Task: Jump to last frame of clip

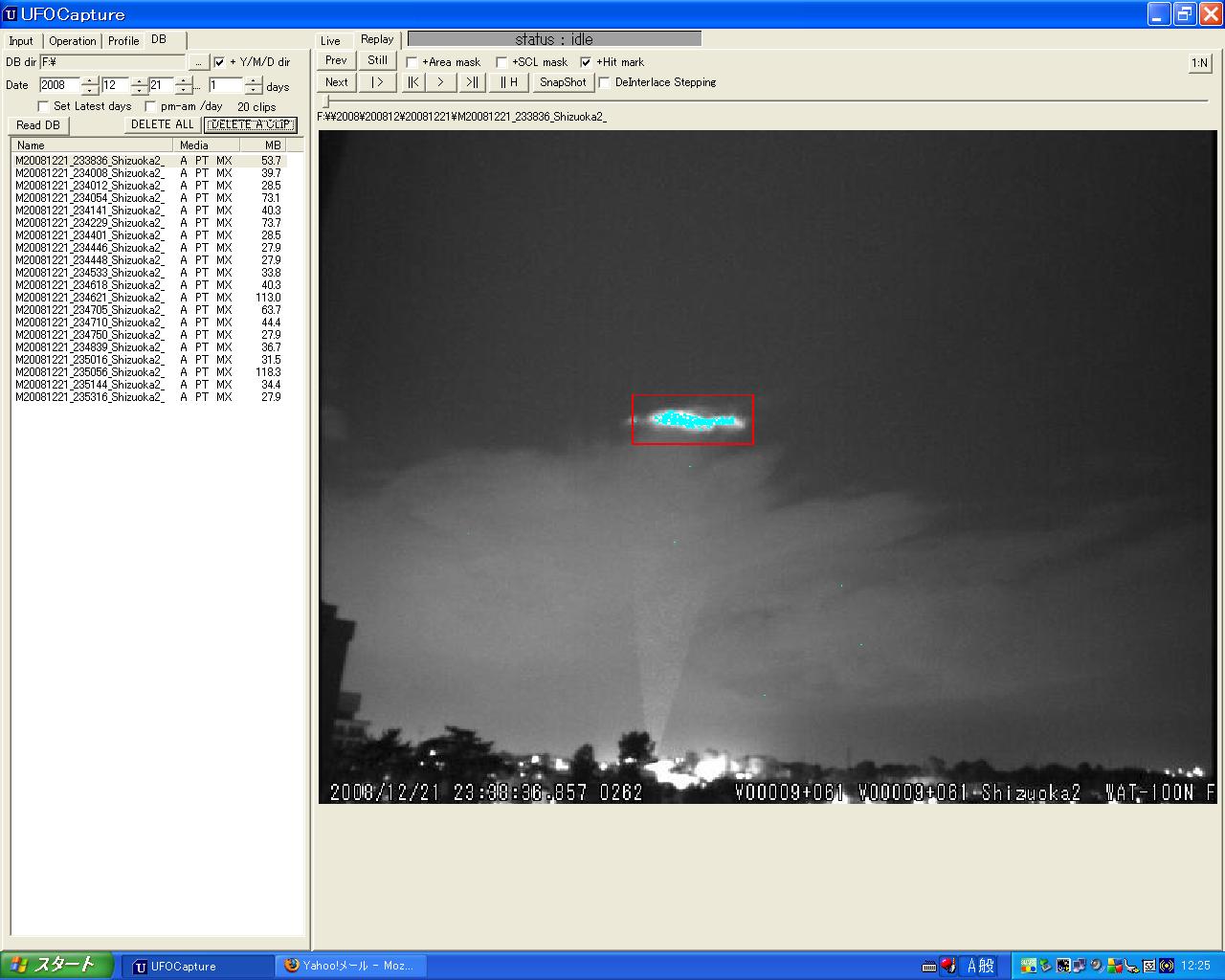Action: click(472, 82)
